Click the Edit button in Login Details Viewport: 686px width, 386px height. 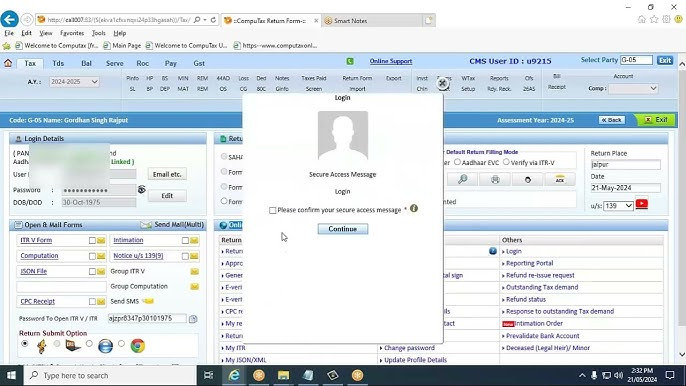[x=167, y=196]
